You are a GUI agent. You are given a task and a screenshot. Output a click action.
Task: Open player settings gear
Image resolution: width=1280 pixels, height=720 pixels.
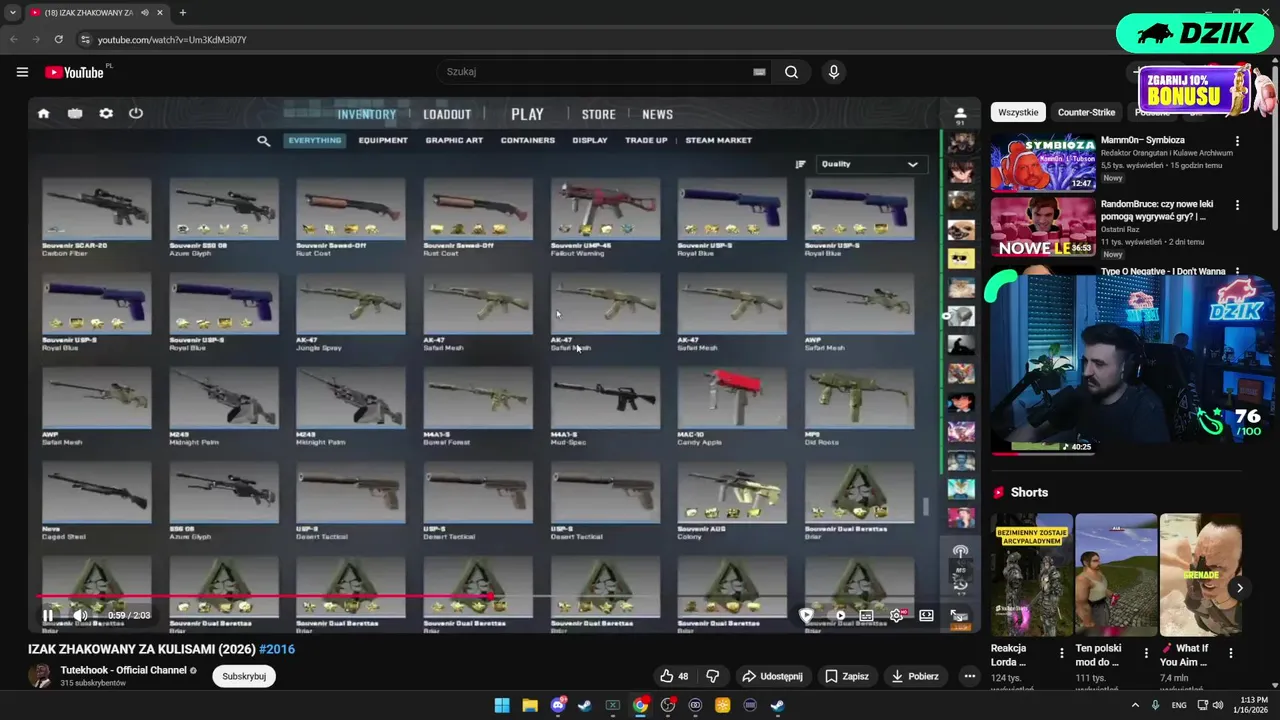(x=896, y=616)
